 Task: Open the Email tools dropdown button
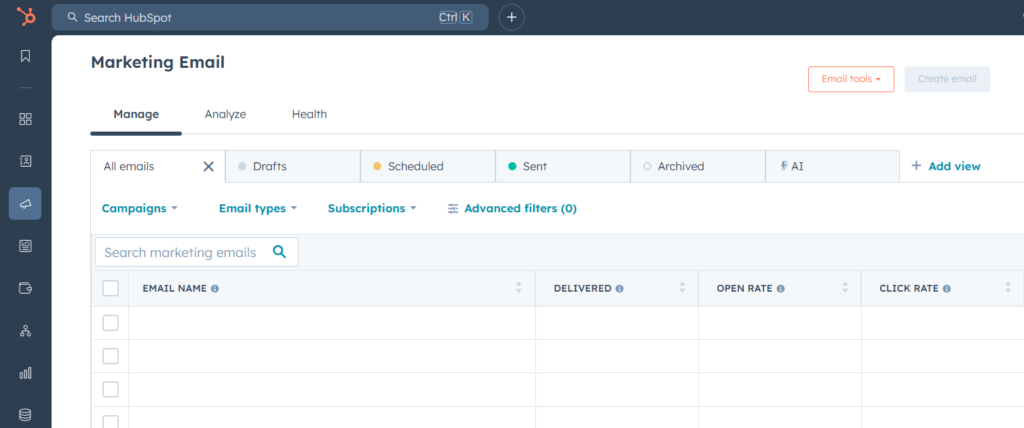point(850,79)
